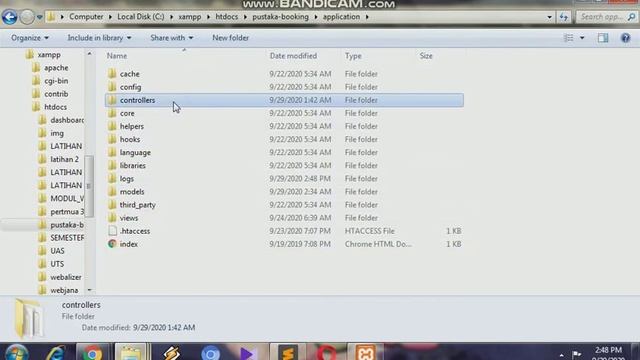Open Google Chrome from taskbar

(92, 353)
